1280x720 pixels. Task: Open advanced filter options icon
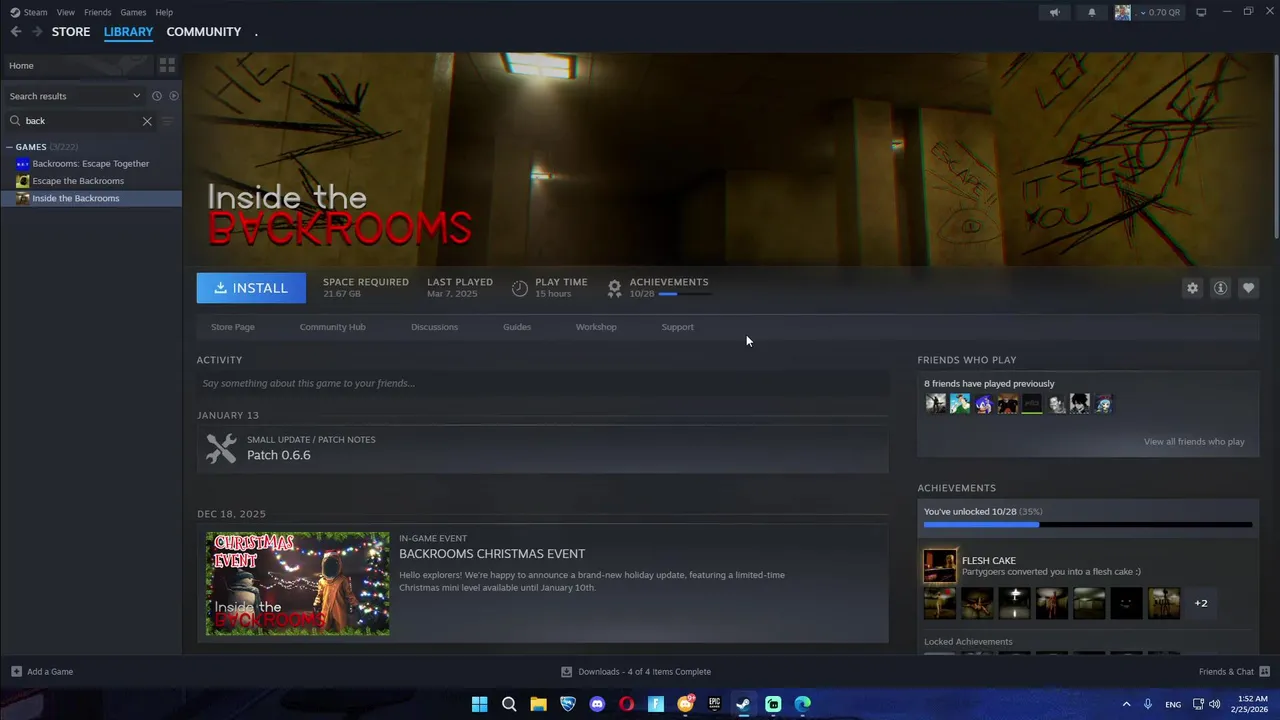[x=168, y=121]
